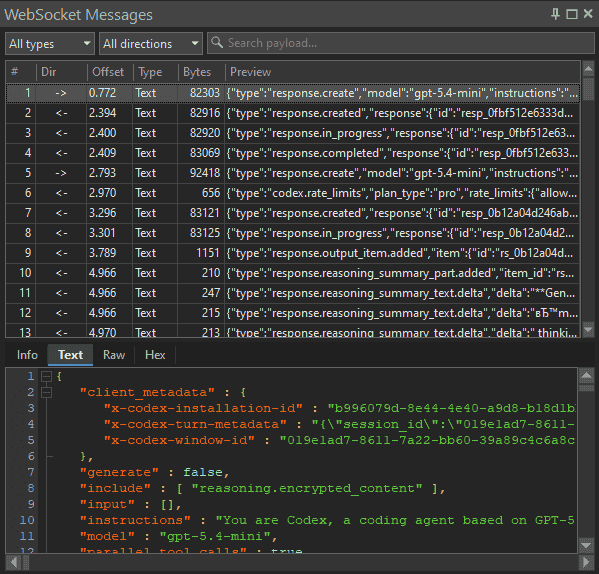Click the -> direction cell of message 5
Image resolution: width=599 pixels, height=574 pixels.
tap(61, 173)
